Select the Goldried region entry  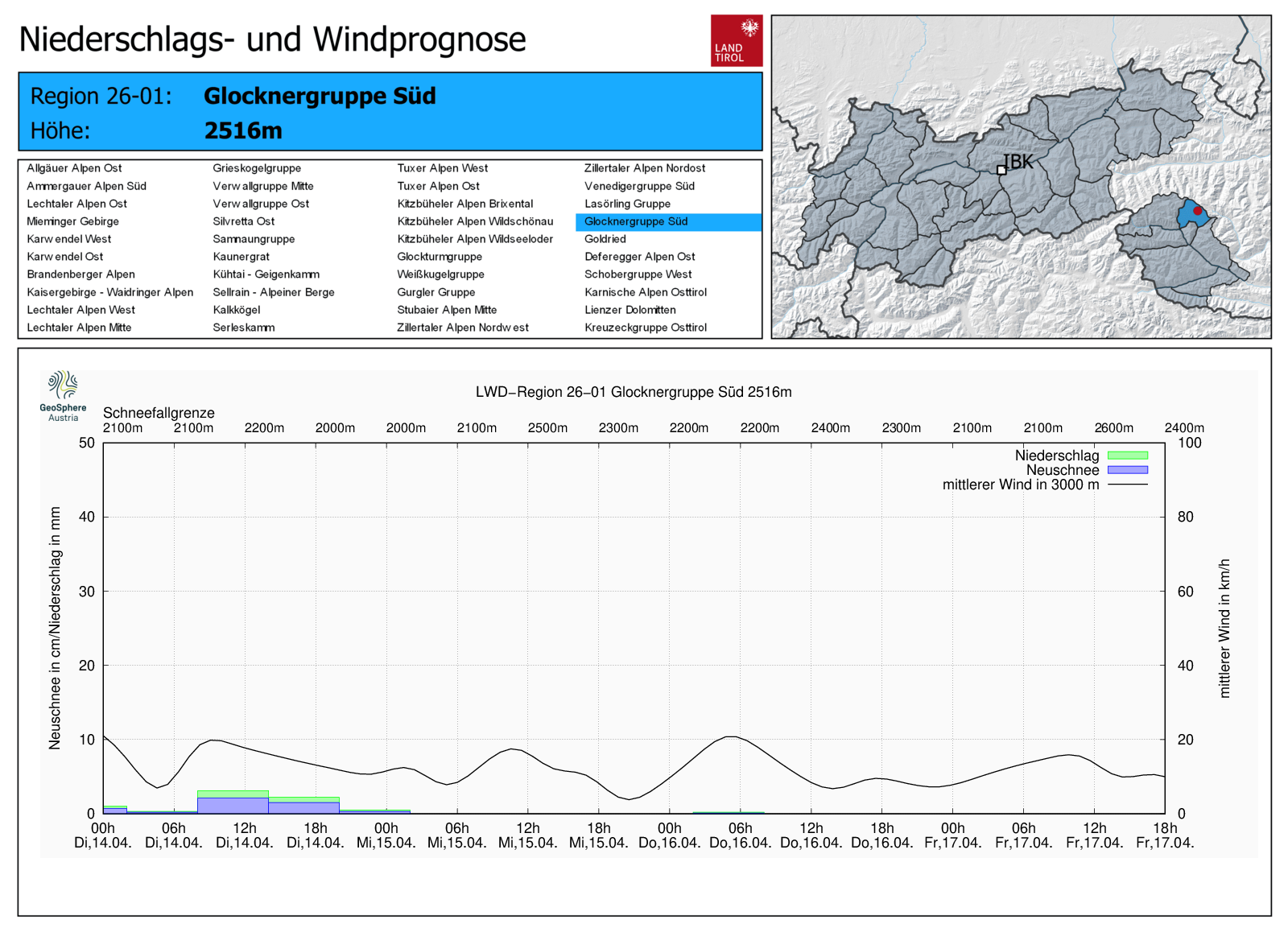(605, 239)
